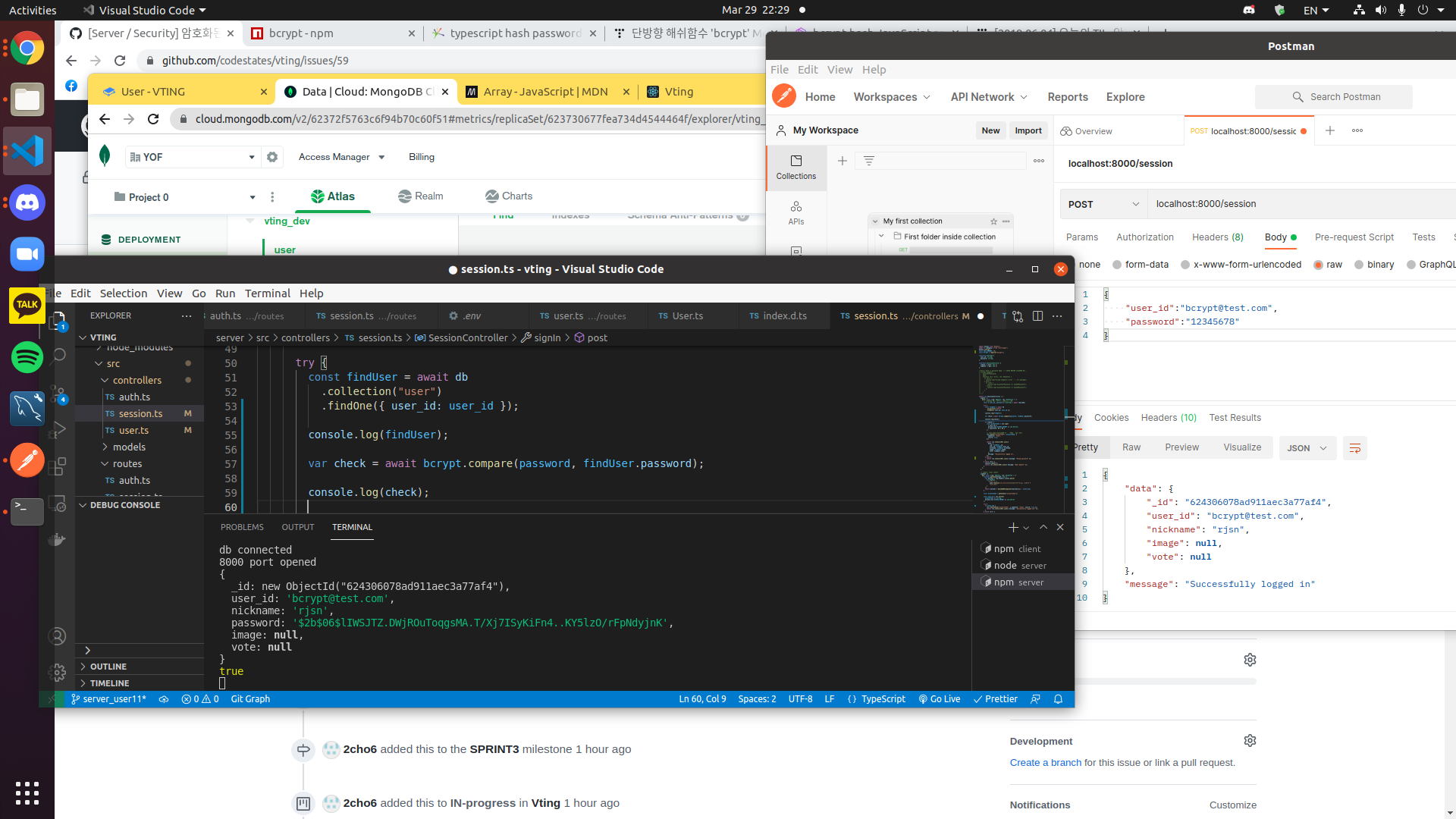Open Terminal menu in VS Code
Screen dimensions: 1456x819
268,293
